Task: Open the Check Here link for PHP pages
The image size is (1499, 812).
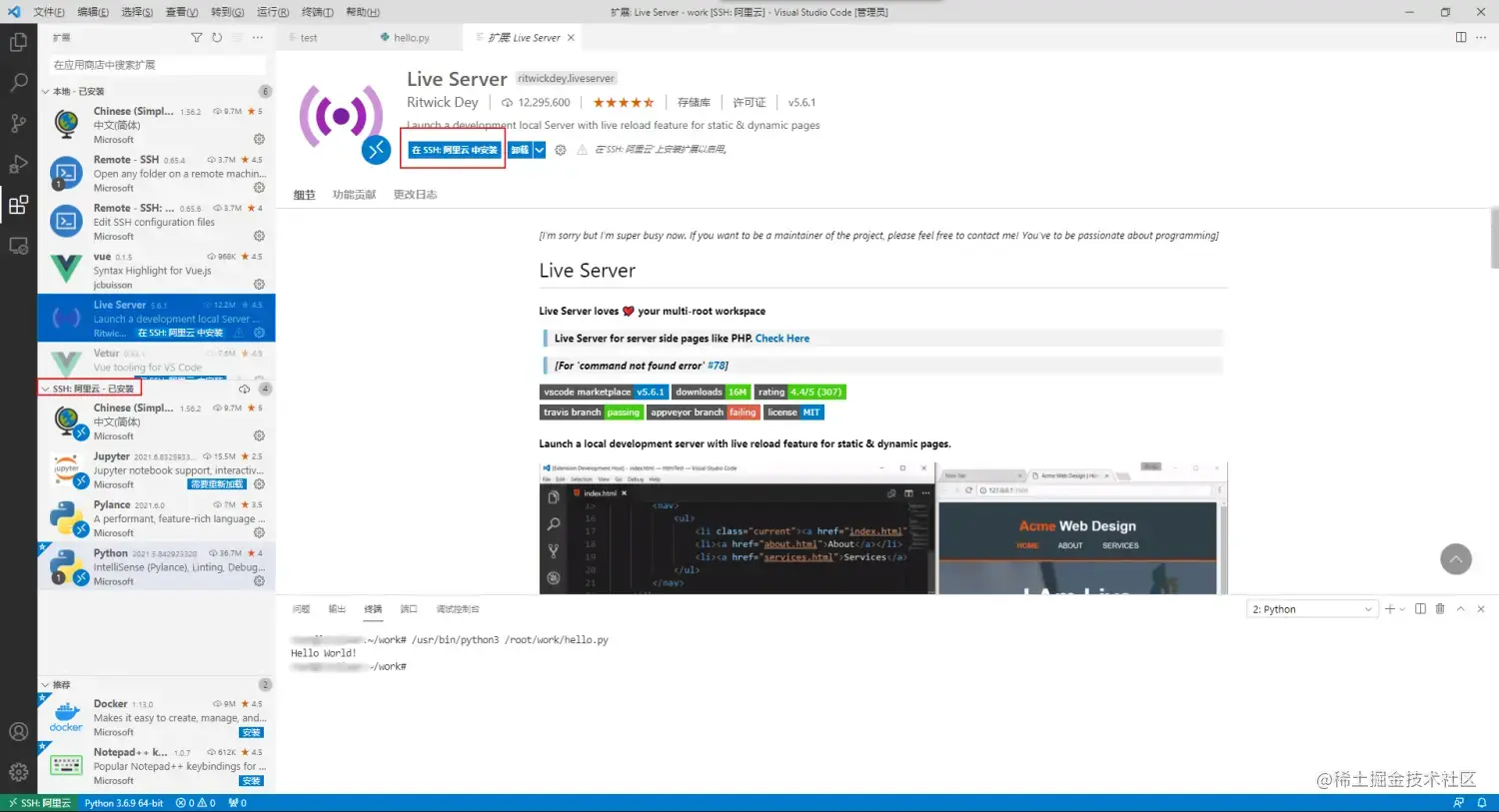Action: pos(782,338)
